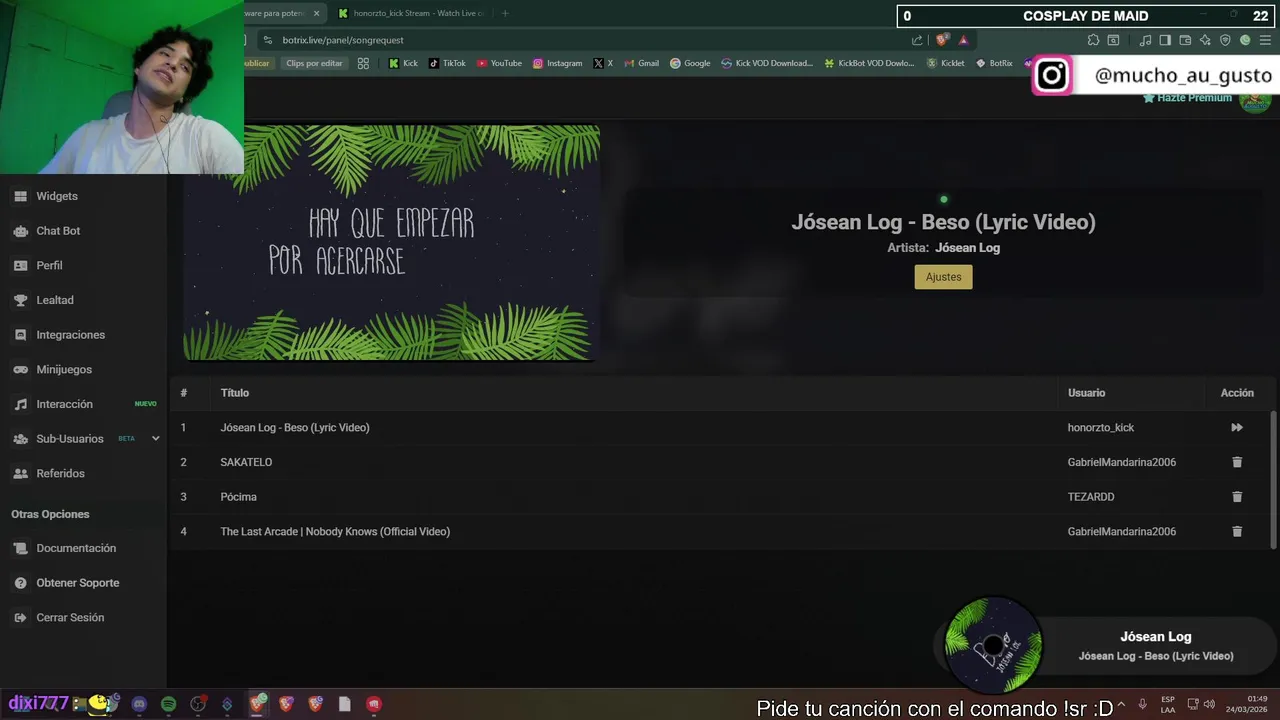Viewport: 1280px width, 720px height.
Task: Open the KickBot VOD Download bookmark
Action: pyautogui.click(x=869, y=63)
